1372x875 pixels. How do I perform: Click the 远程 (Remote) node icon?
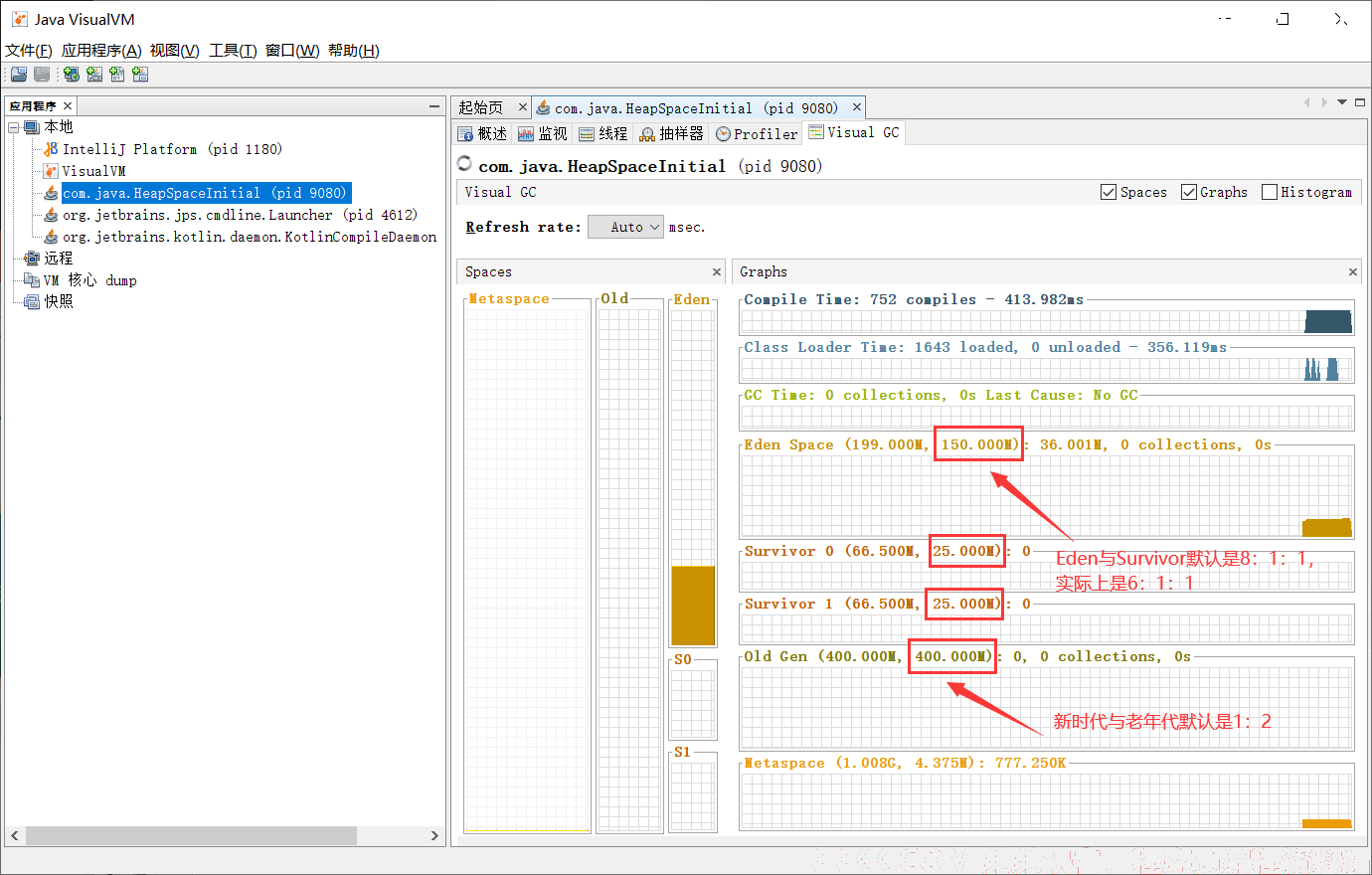32,259
